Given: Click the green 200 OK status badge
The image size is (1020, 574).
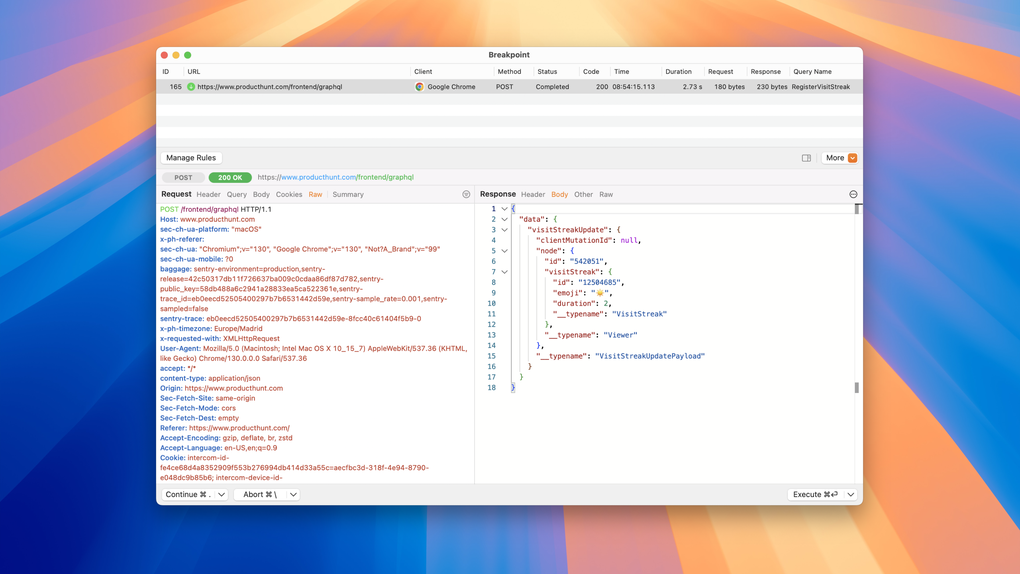Looking at the screenshot, I should coord(230,178).
